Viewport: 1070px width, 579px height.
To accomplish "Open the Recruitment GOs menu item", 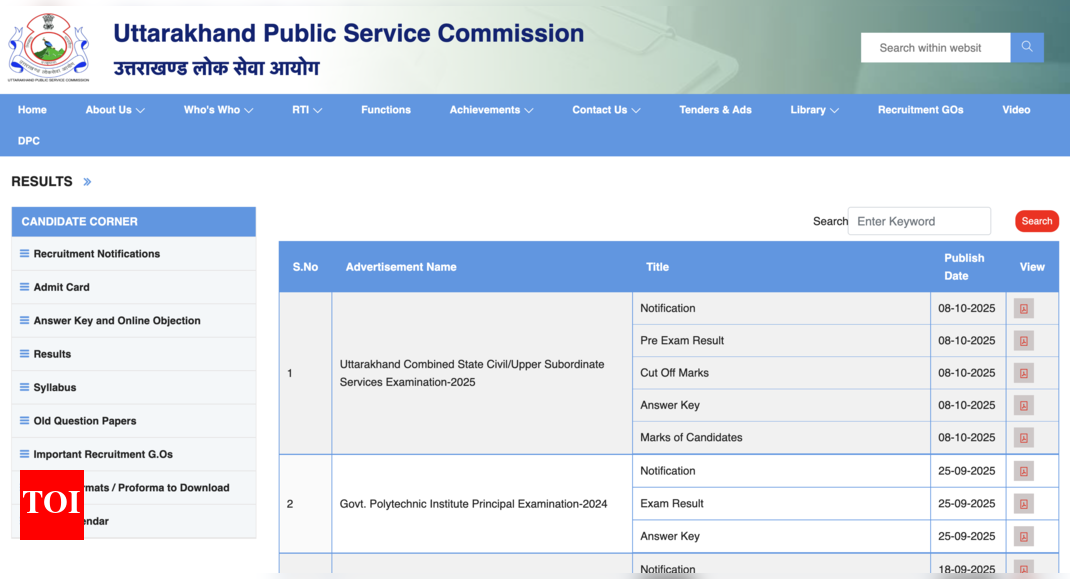I will pyautogui.click(x=920, y=110).
